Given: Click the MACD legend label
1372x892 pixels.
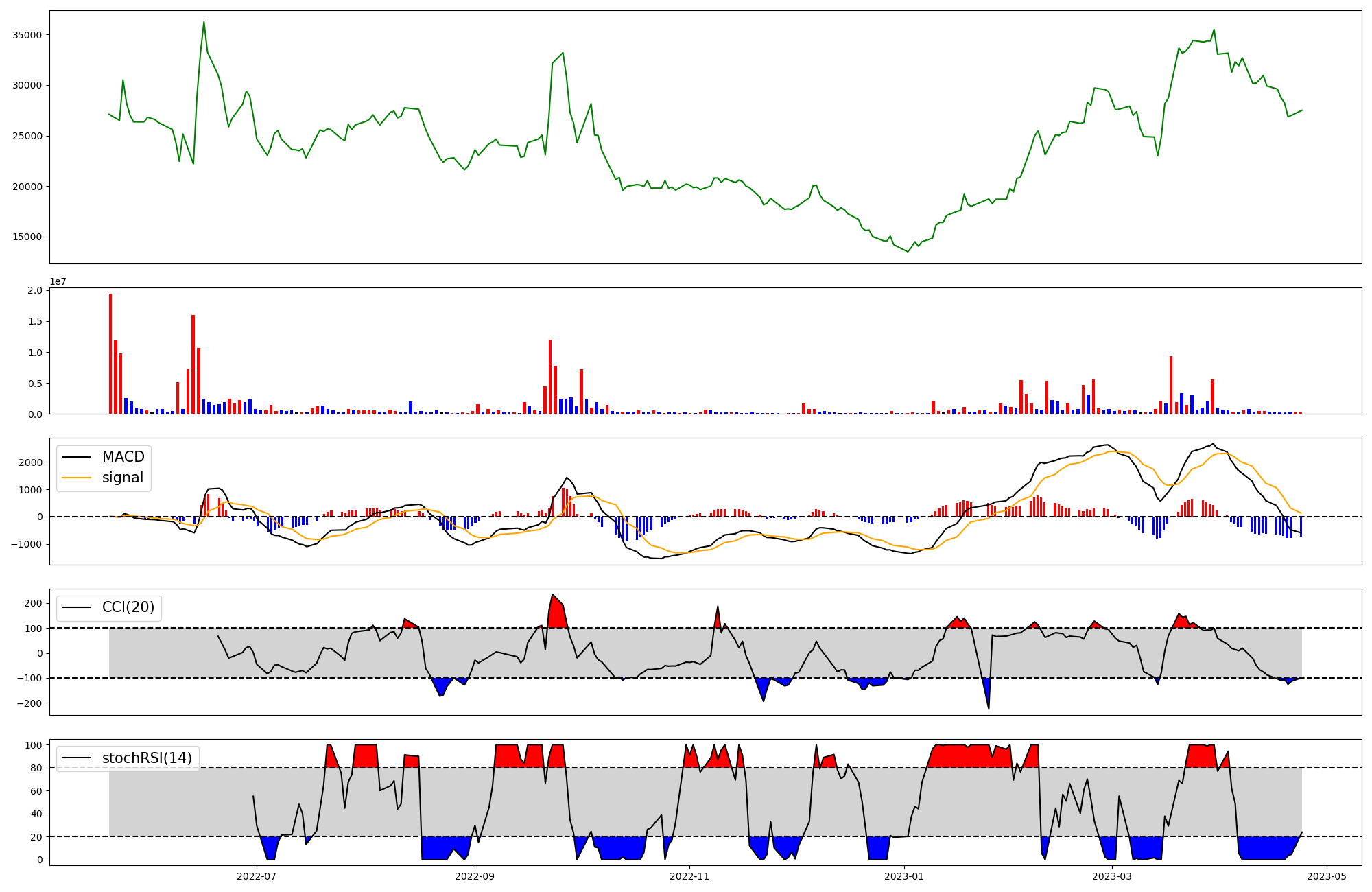Looking at the screenshot, I should pyautogui.click(x=123, y=457).
